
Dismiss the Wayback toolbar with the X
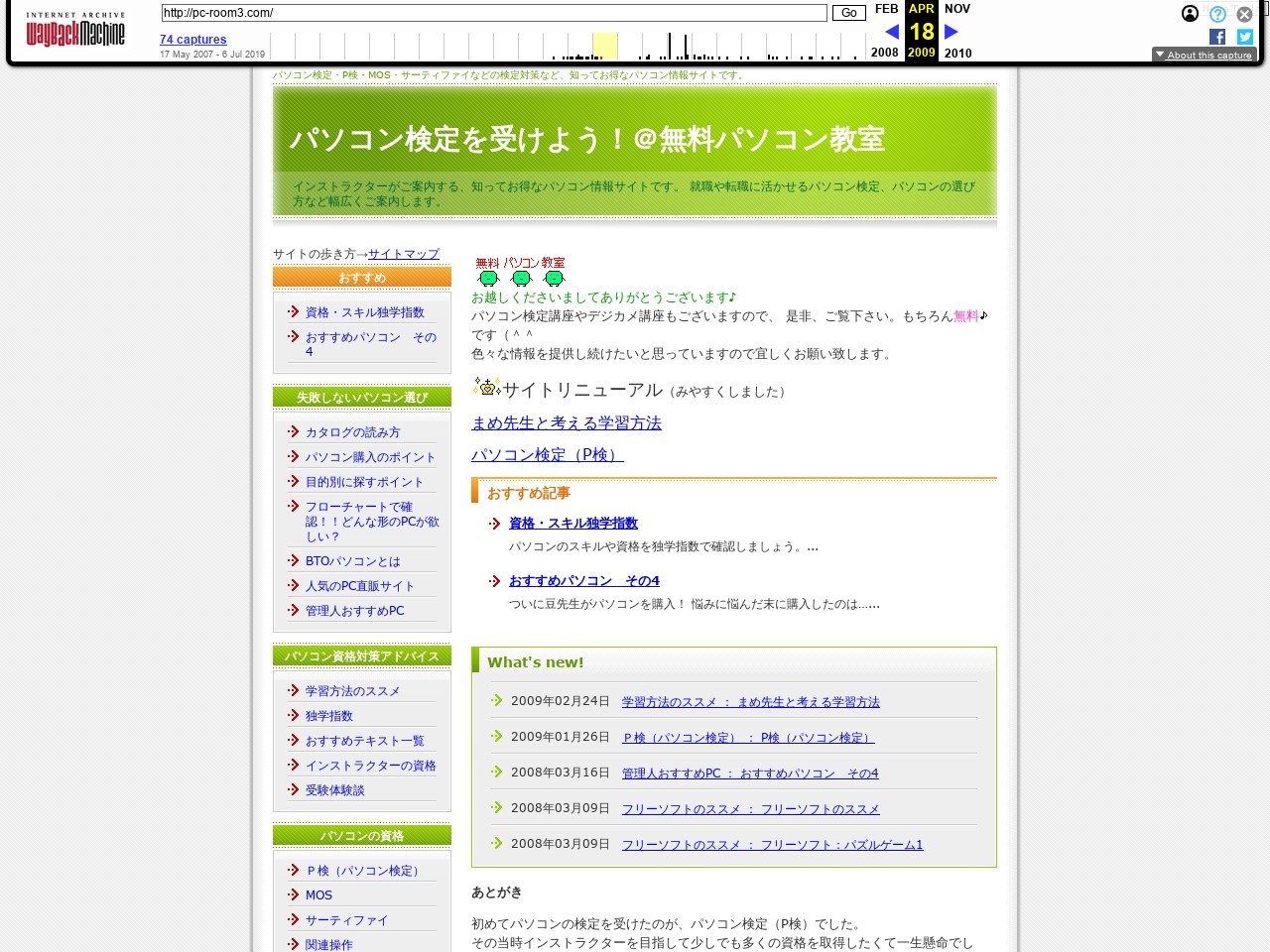(1244, 14)
